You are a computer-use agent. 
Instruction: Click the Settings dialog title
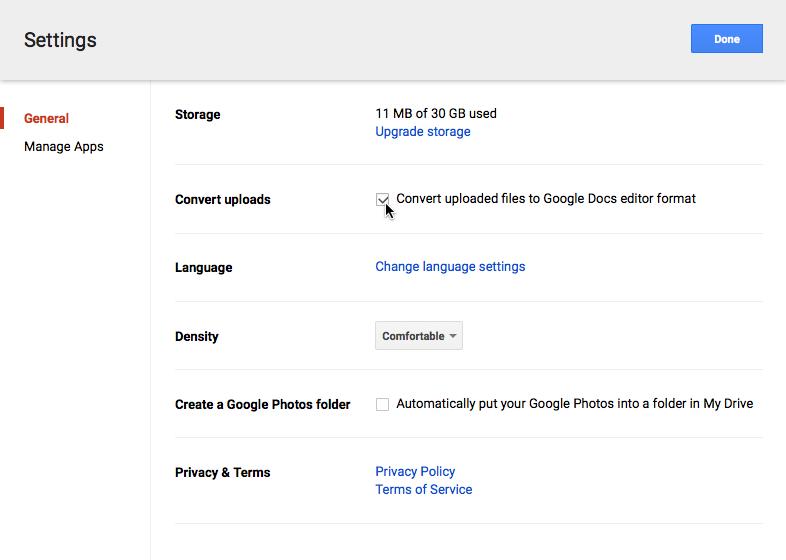[x=60, y=40]
